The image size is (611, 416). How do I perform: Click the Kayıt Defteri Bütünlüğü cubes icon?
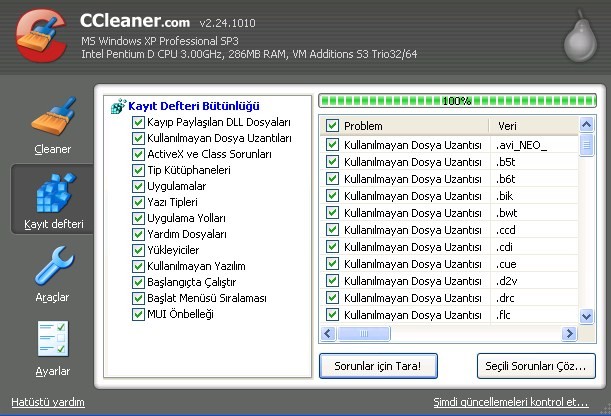point(118,106)
